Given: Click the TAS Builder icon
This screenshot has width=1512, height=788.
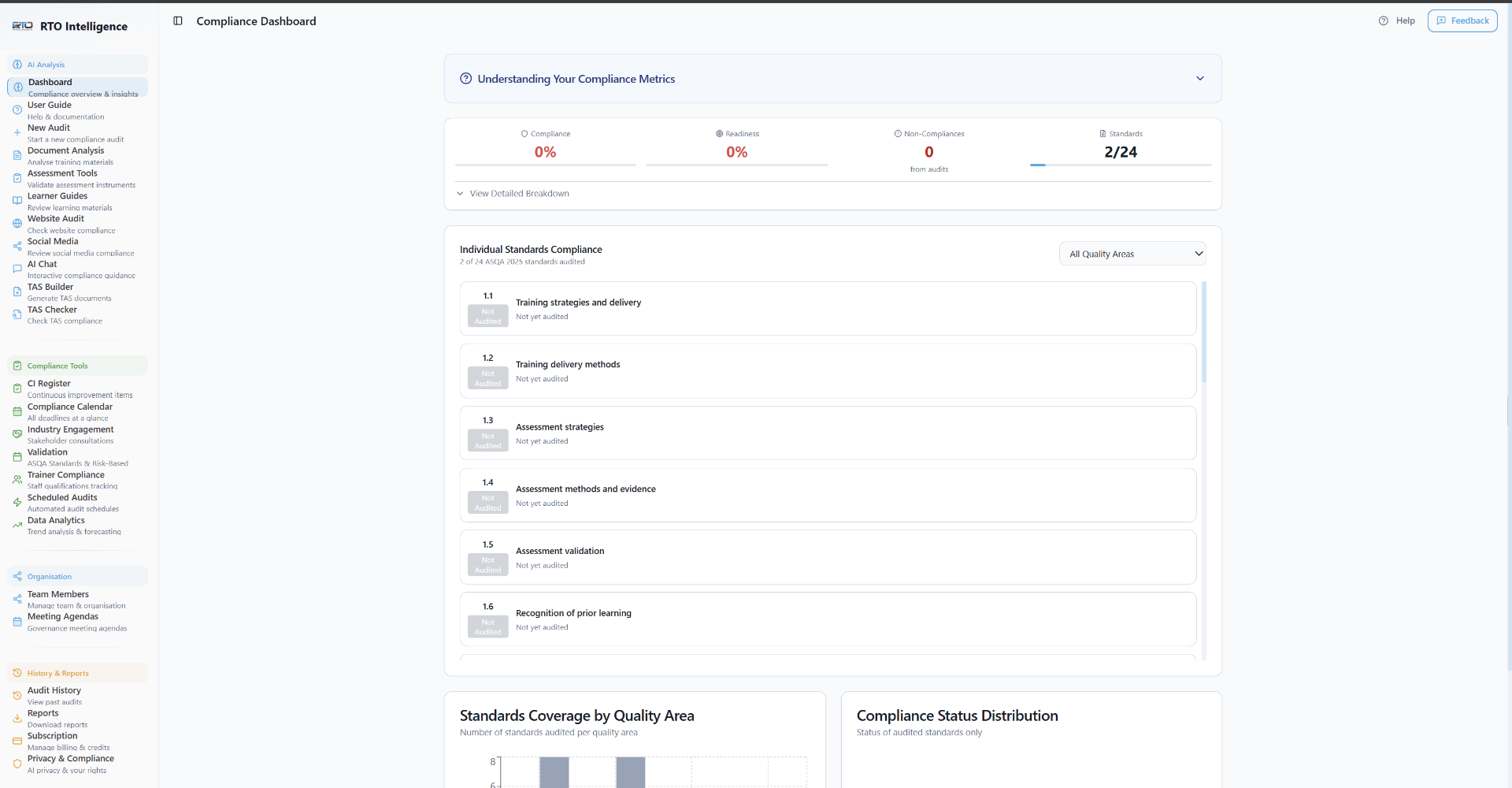Looking at the screenshot, I should (17, 292).
